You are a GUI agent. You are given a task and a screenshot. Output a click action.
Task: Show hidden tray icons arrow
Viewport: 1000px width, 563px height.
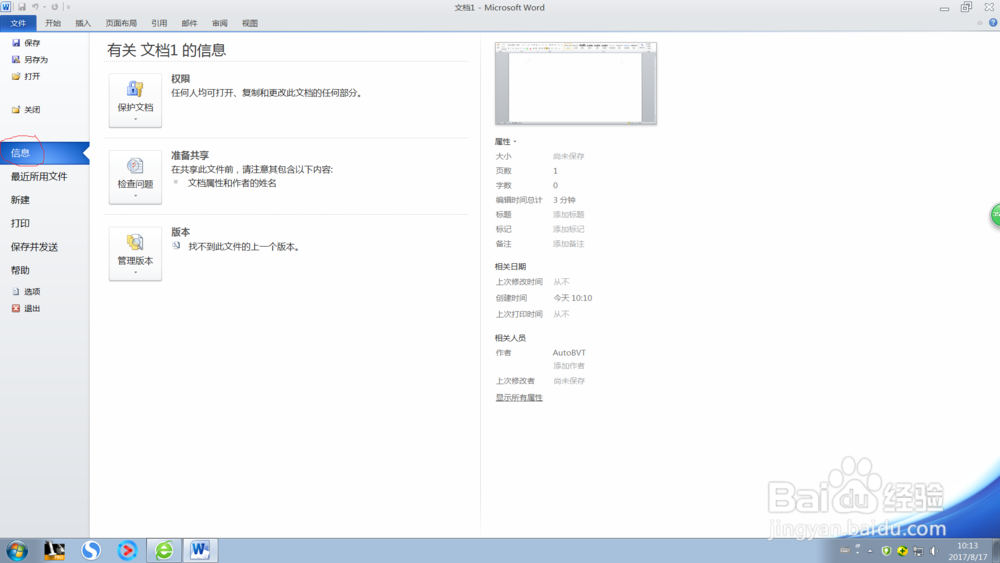(870, 551)
